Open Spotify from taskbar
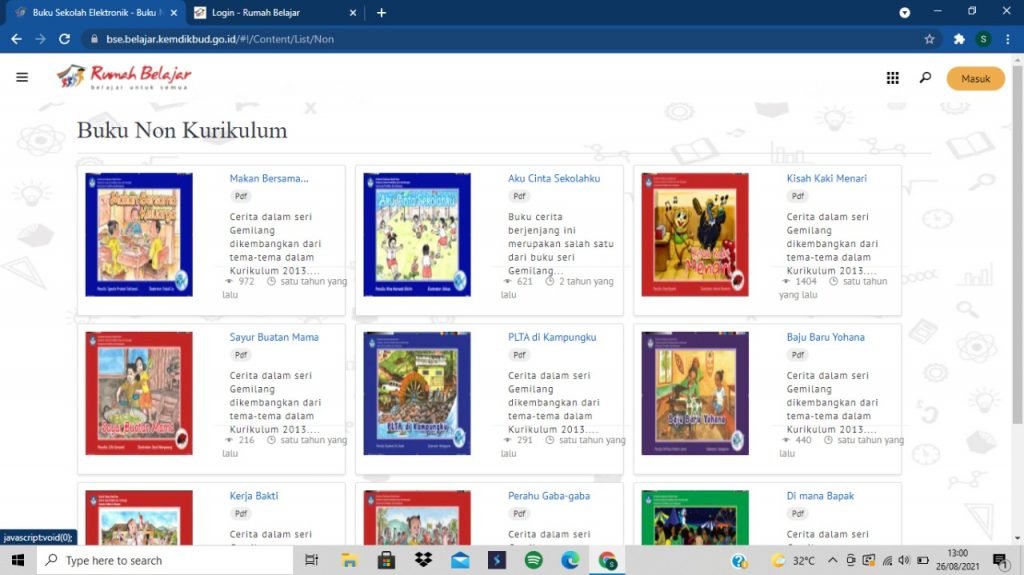Screen dimensions: 1024x575 coord(534,561)
